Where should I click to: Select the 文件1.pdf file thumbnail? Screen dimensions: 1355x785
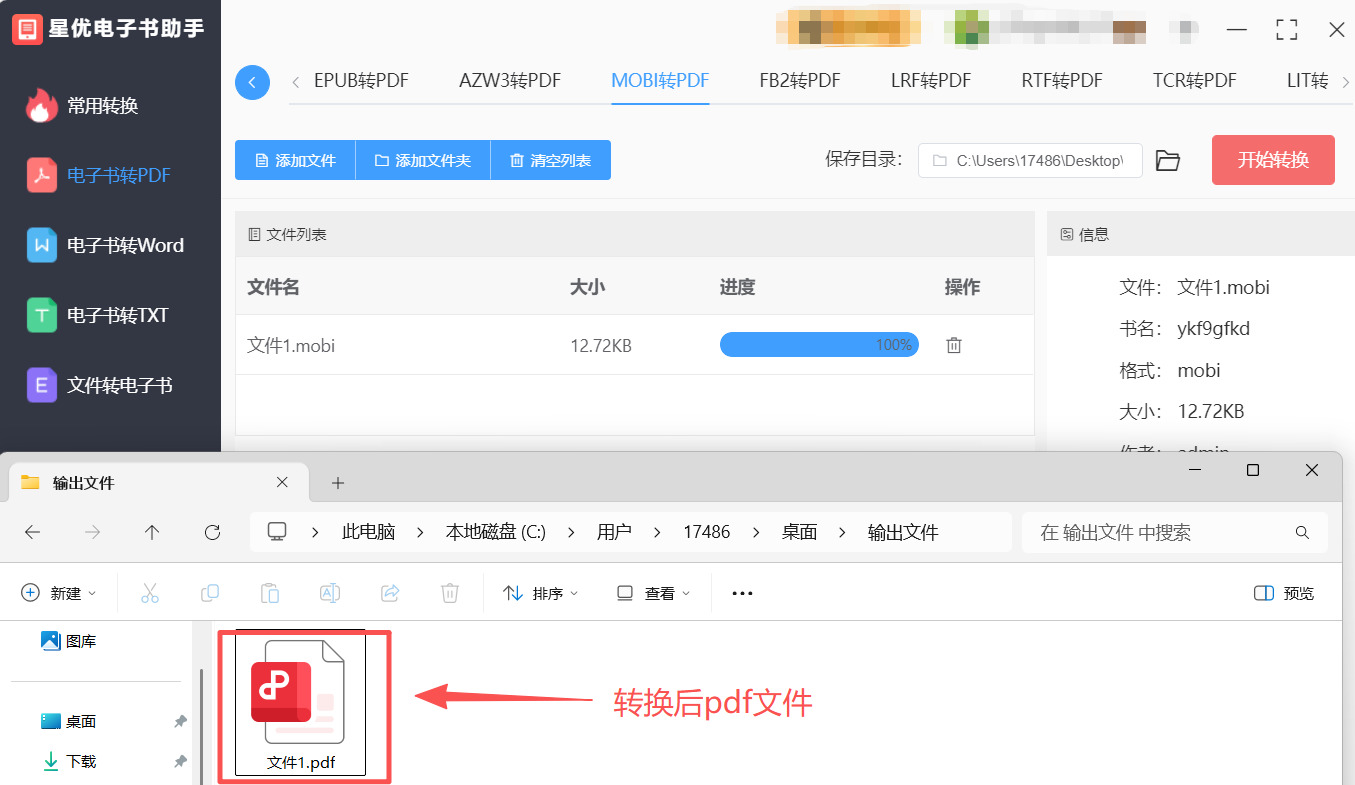point(301,704)
